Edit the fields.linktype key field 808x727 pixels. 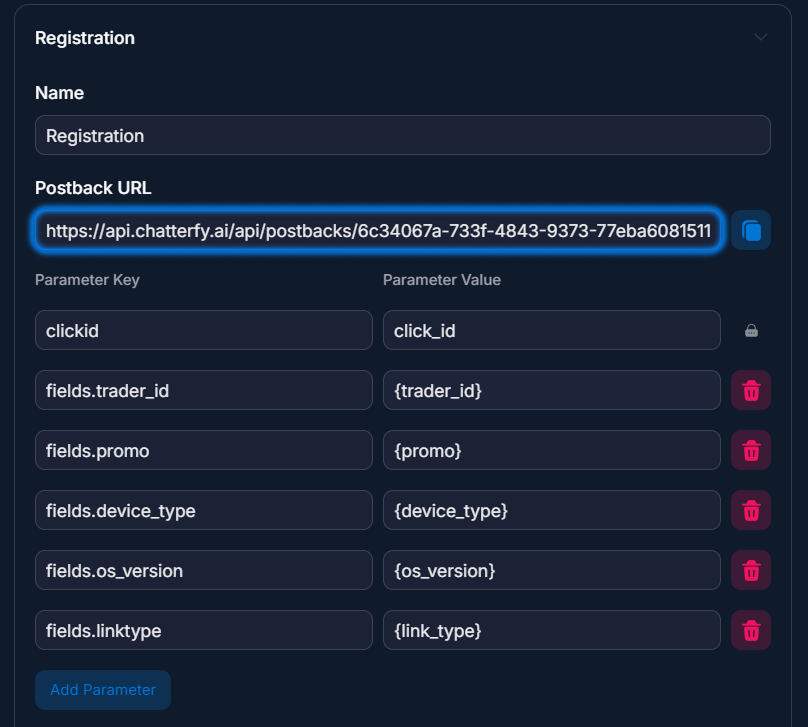[x=204, y=631]
